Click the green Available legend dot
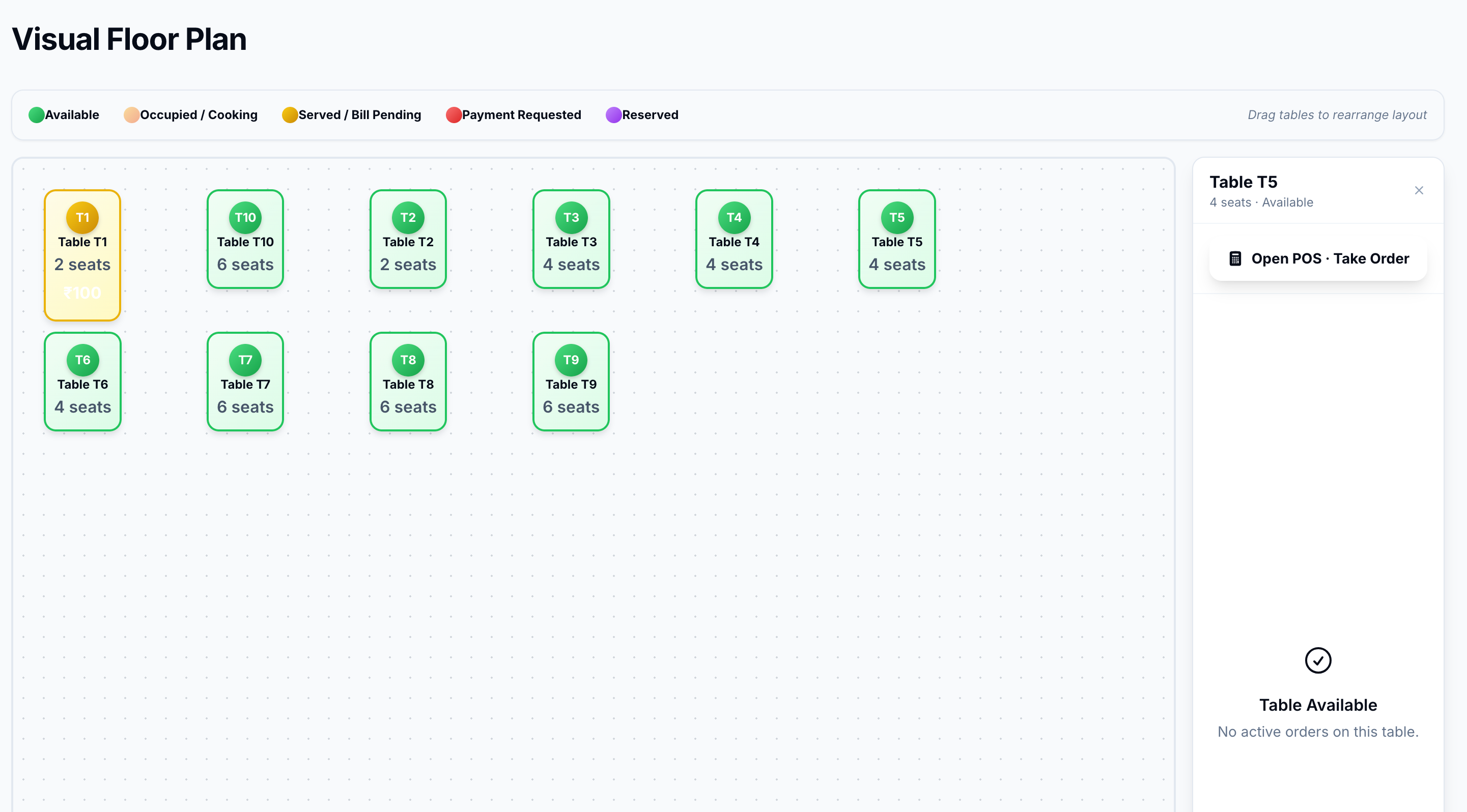Image resolution: width=1467 pixels, height=812 pixels. tap(36, 115)
